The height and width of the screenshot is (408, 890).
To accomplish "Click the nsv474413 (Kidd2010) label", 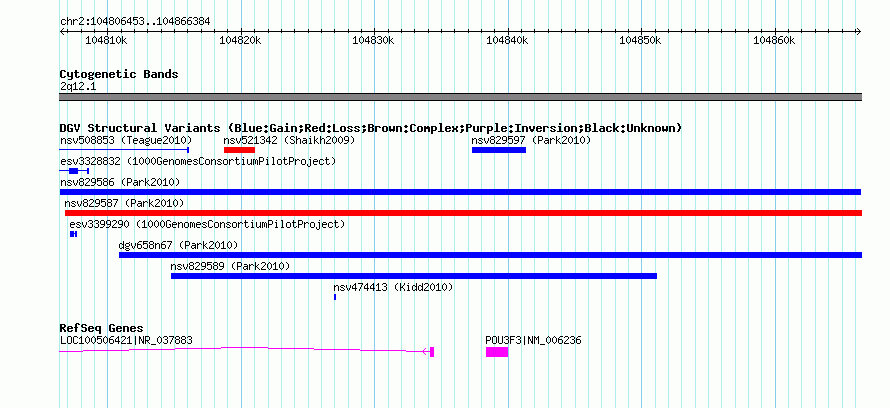I will 393,288.
